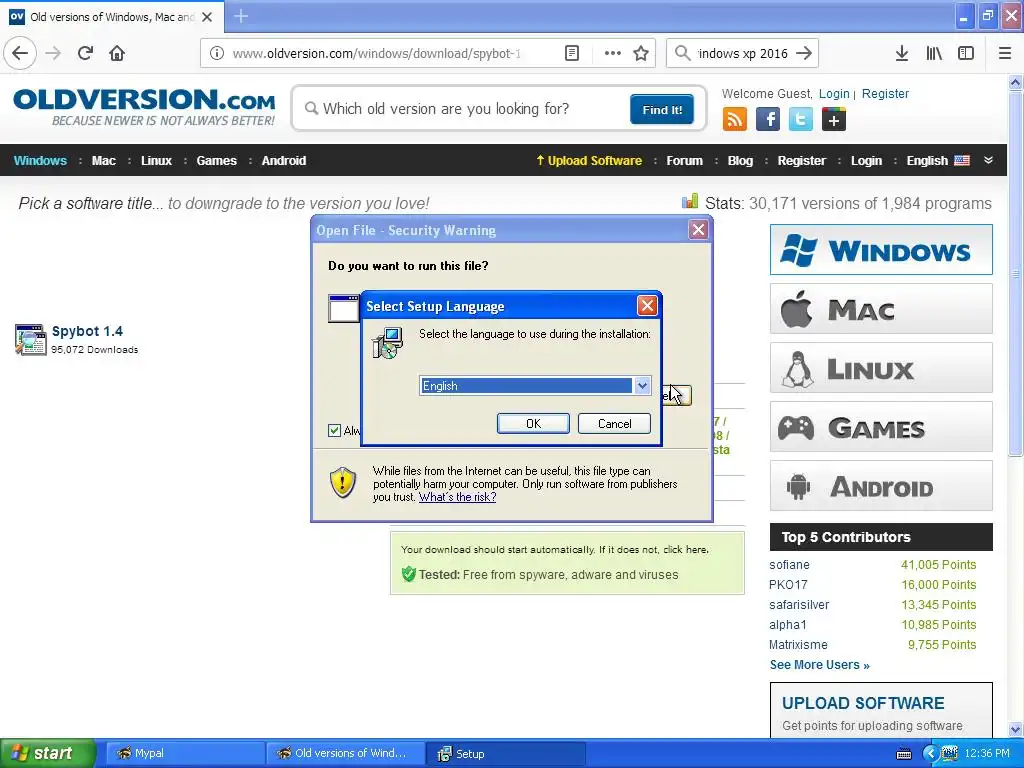Click the black plus share icon
Image resolution: width=1024 pixels, height=768 pixels.
pyautogui.click(x=834, y=120)
